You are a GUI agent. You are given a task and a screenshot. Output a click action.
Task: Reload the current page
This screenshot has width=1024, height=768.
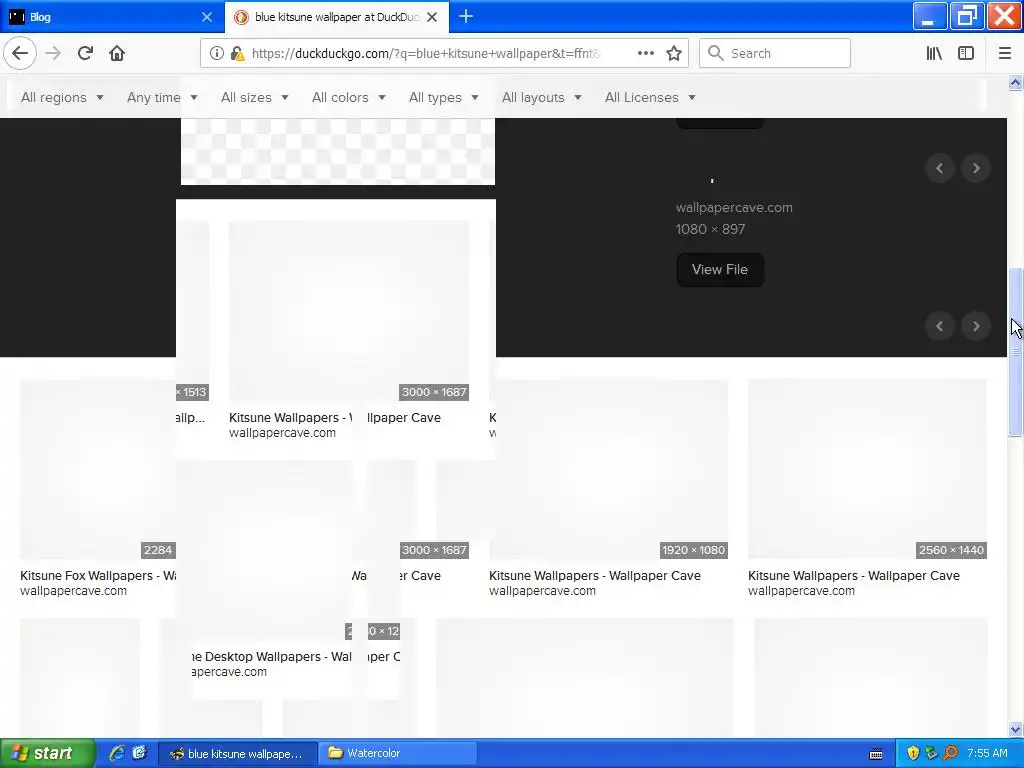click(85, 54)
